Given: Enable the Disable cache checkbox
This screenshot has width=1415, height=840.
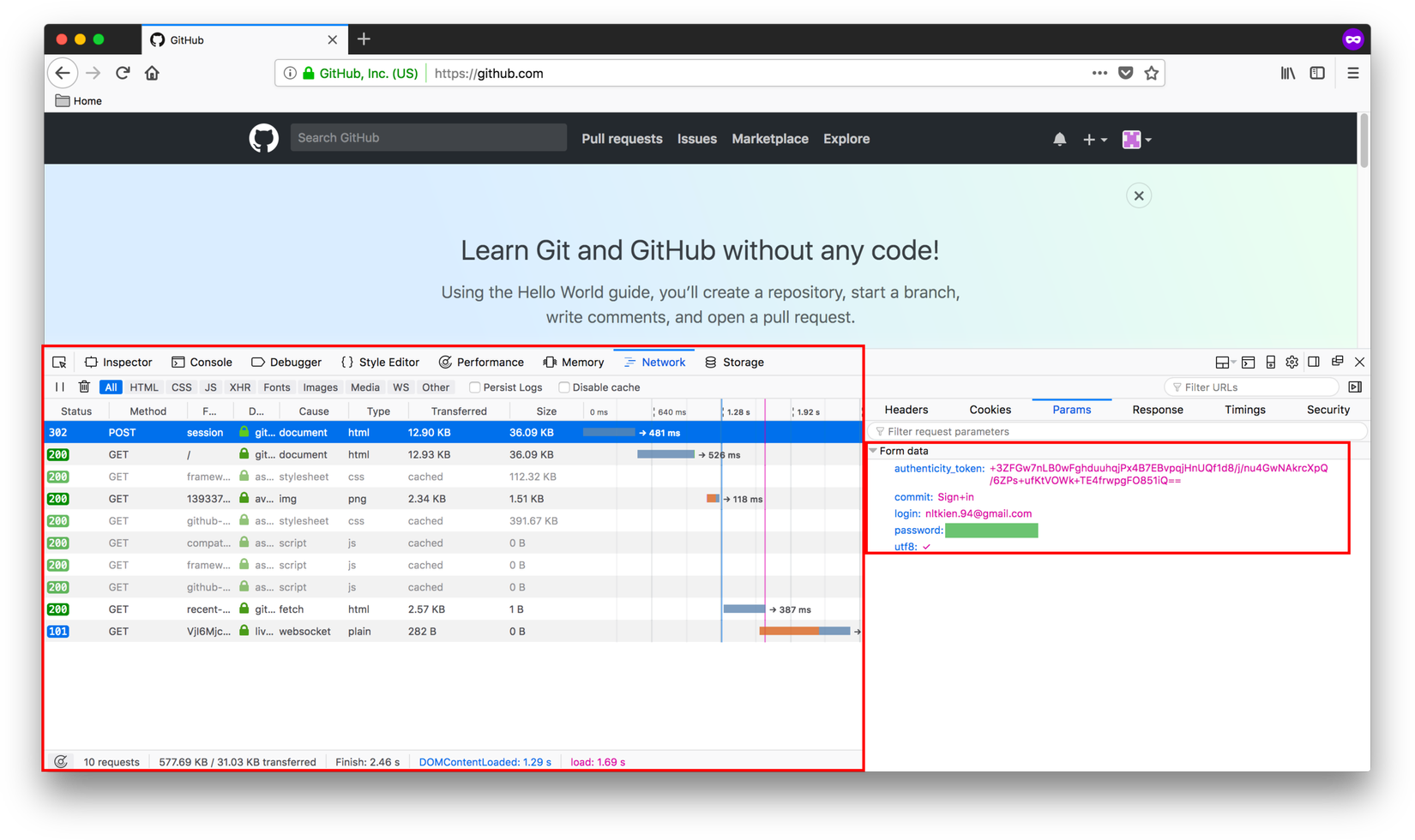Looking at the screenshot, I should (x=563, y=387).
